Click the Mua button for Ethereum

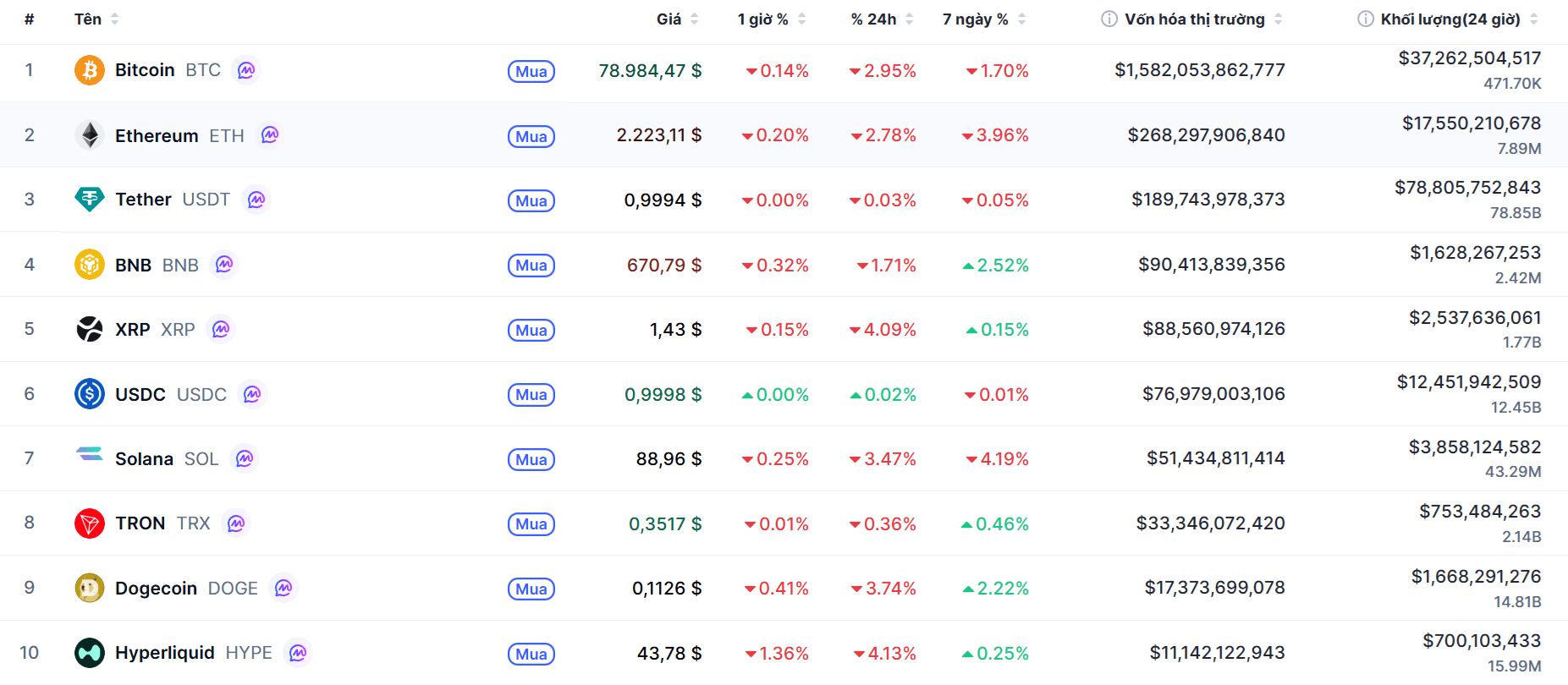(x=531, y=136)
